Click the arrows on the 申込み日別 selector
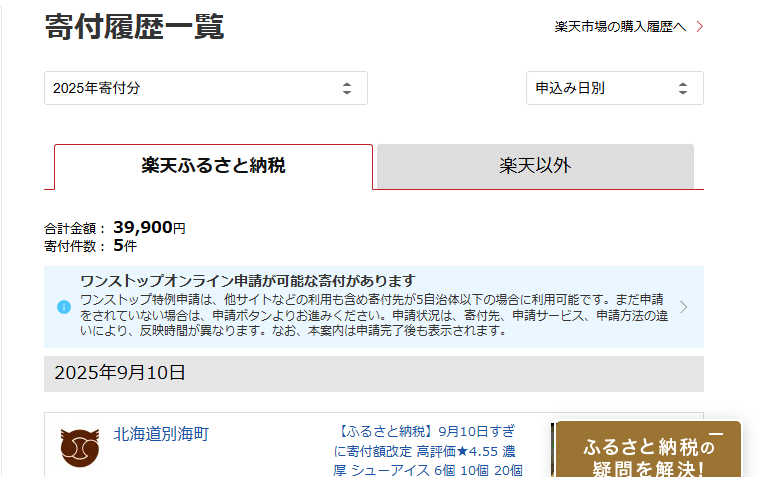 tap(683, 88)
